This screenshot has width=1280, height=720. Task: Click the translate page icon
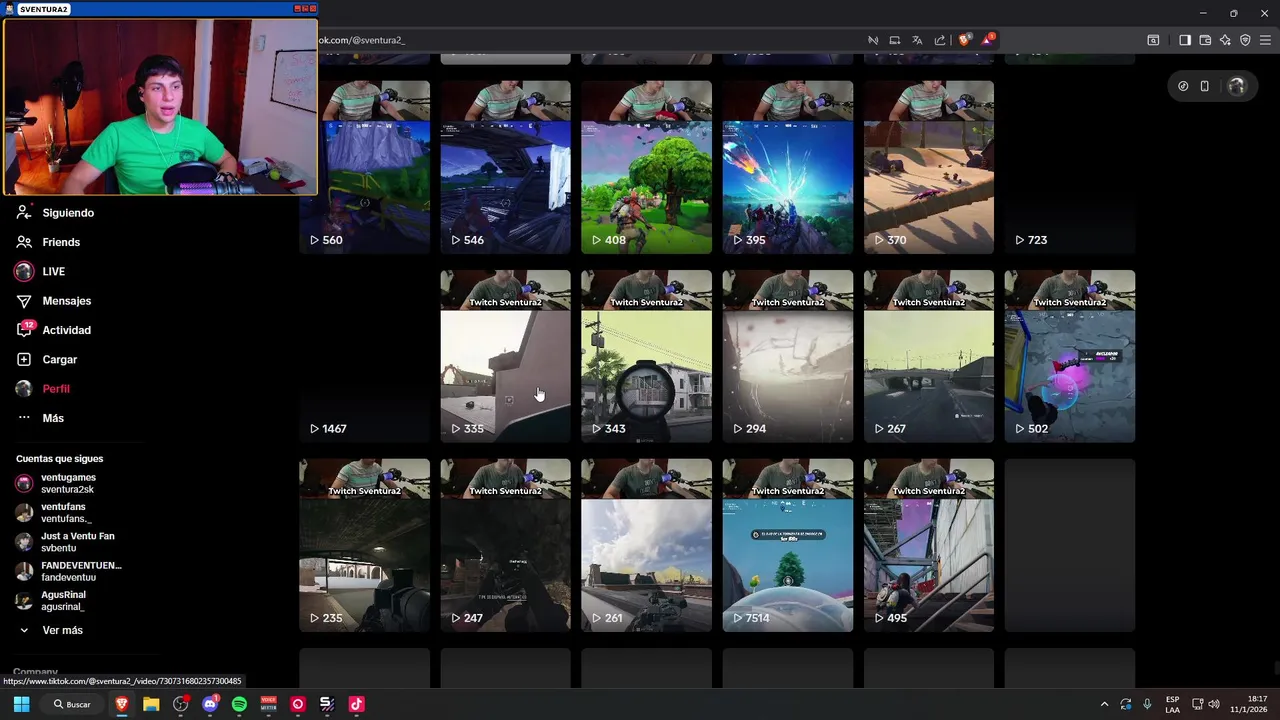click(x=917, y=40)
